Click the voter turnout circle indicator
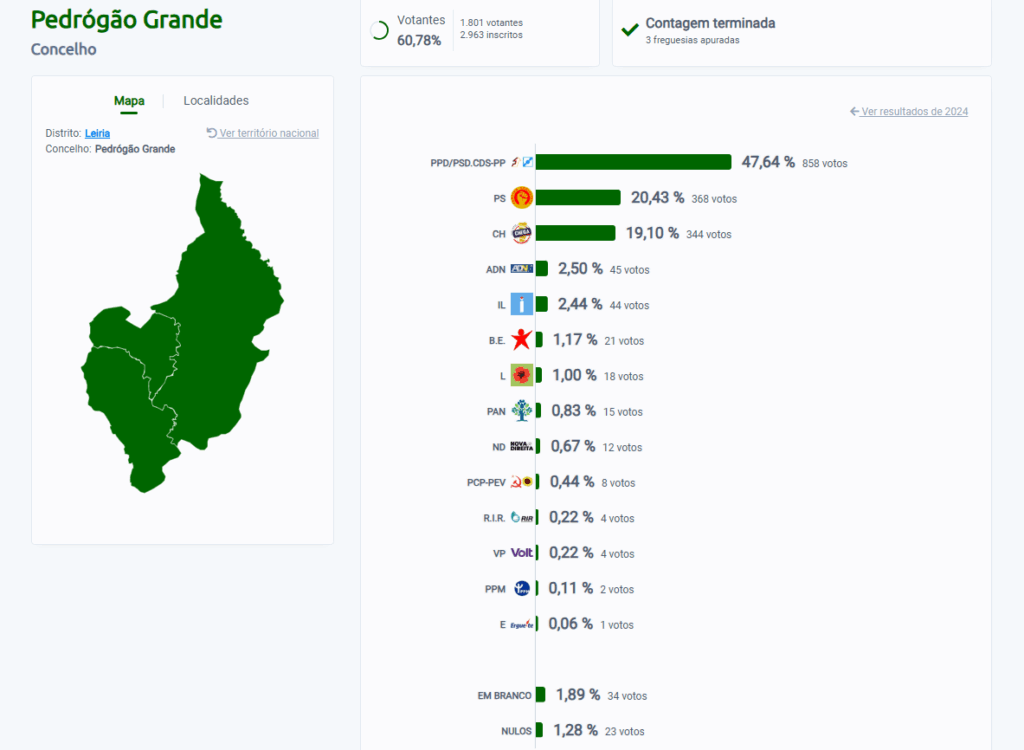This screenshot has width=1024, height=750. tap(379, 31)
